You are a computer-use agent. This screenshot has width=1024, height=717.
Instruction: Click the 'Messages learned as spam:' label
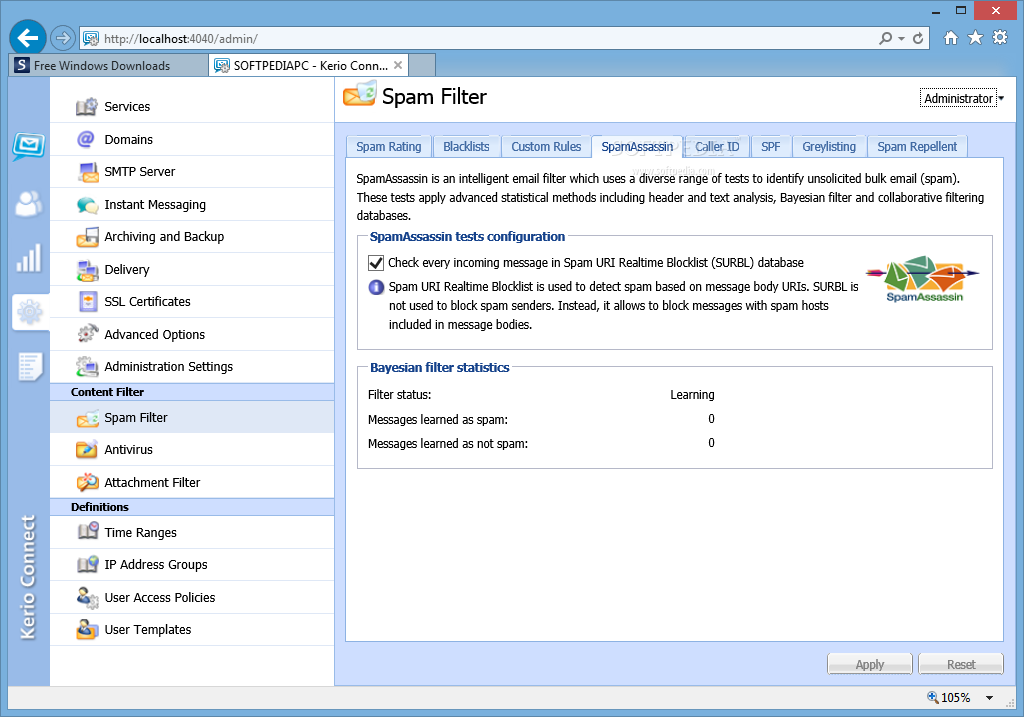tap(438, 419)
